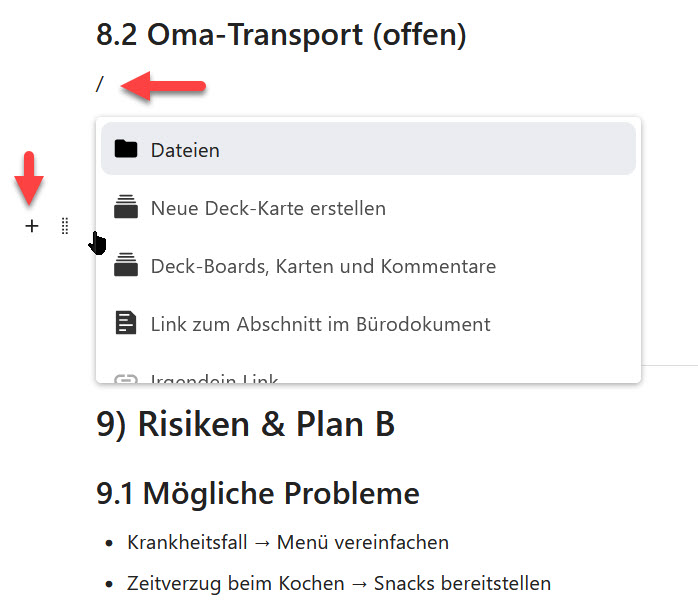Click the 9.1 Mögliche Probleme heading
The height and width of the screenshot is (610, 698).
pos(257,493)
